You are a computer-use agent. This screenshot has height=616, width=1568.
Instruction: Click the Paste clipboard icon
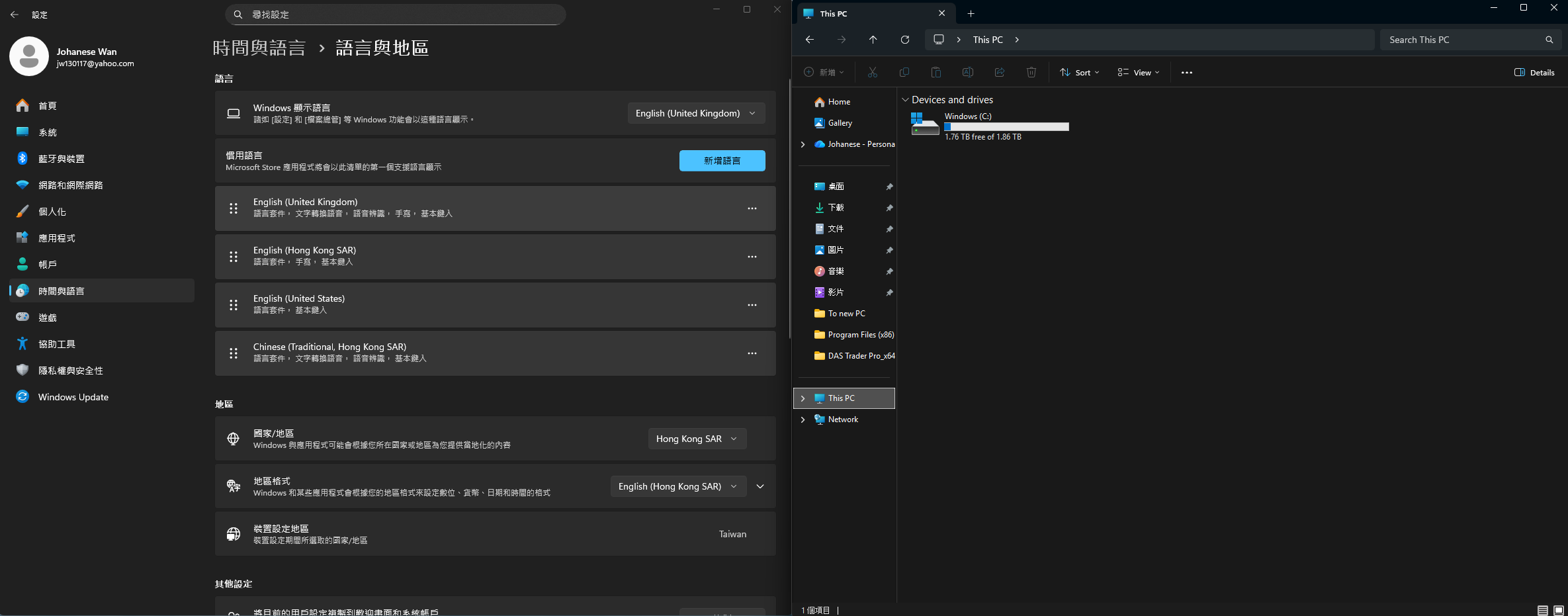[936, 72]
